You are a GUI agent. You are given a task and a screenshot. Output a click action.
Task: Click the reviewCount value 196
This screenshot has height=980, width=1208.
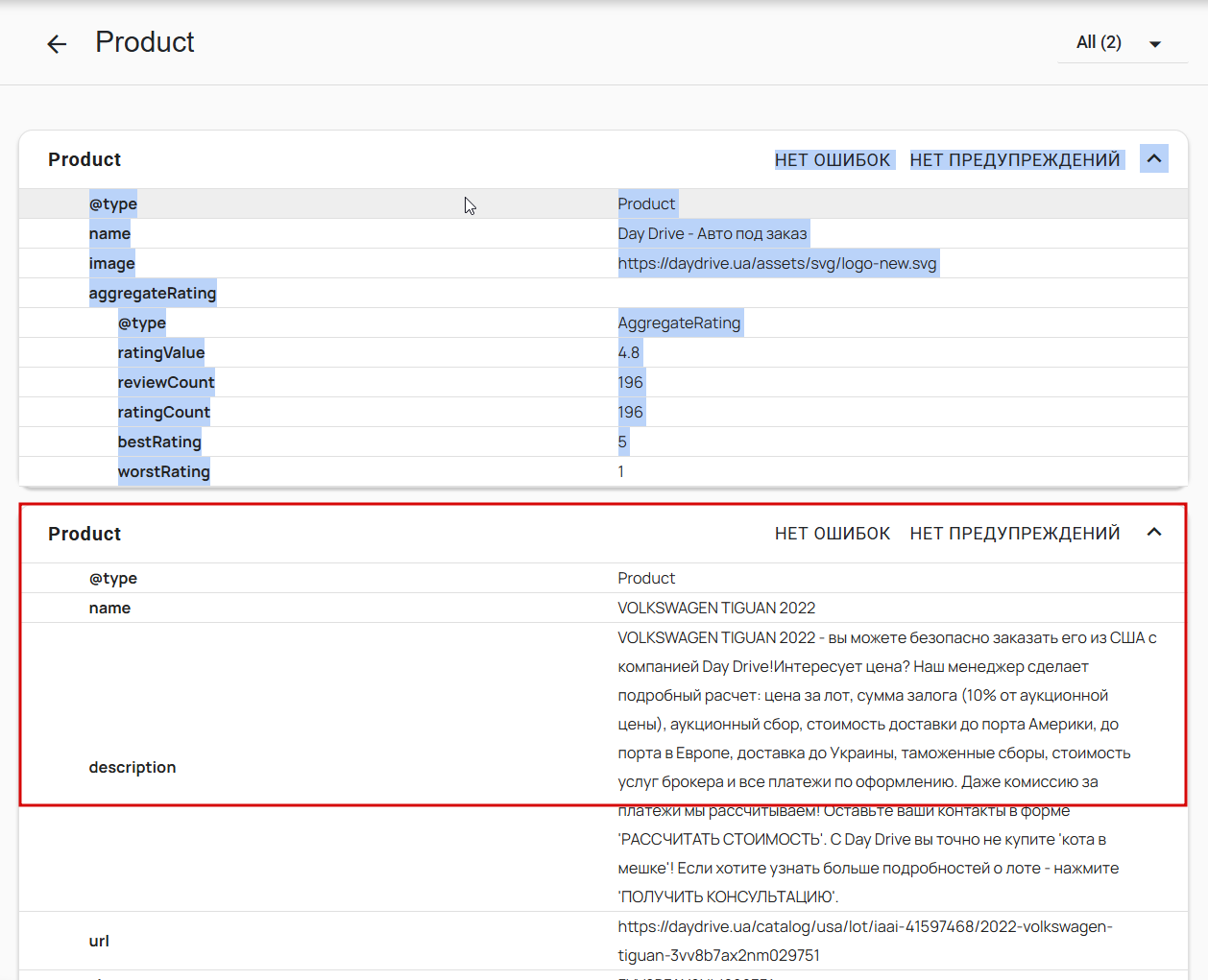pos(631,382)
